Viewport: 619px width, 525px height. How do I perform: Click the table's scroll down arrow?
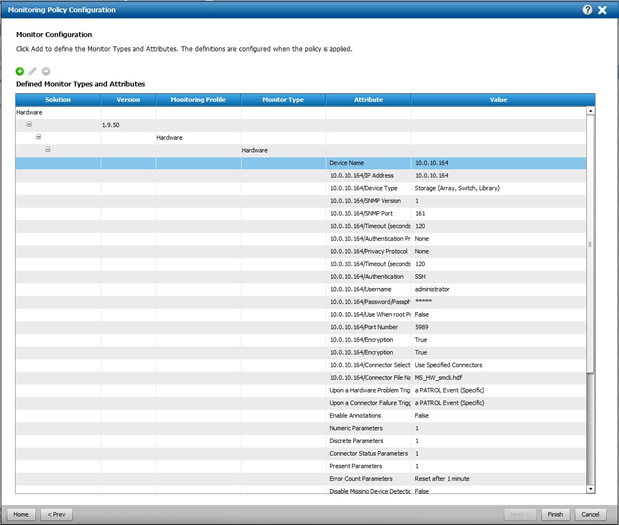[x=590, y=489]
